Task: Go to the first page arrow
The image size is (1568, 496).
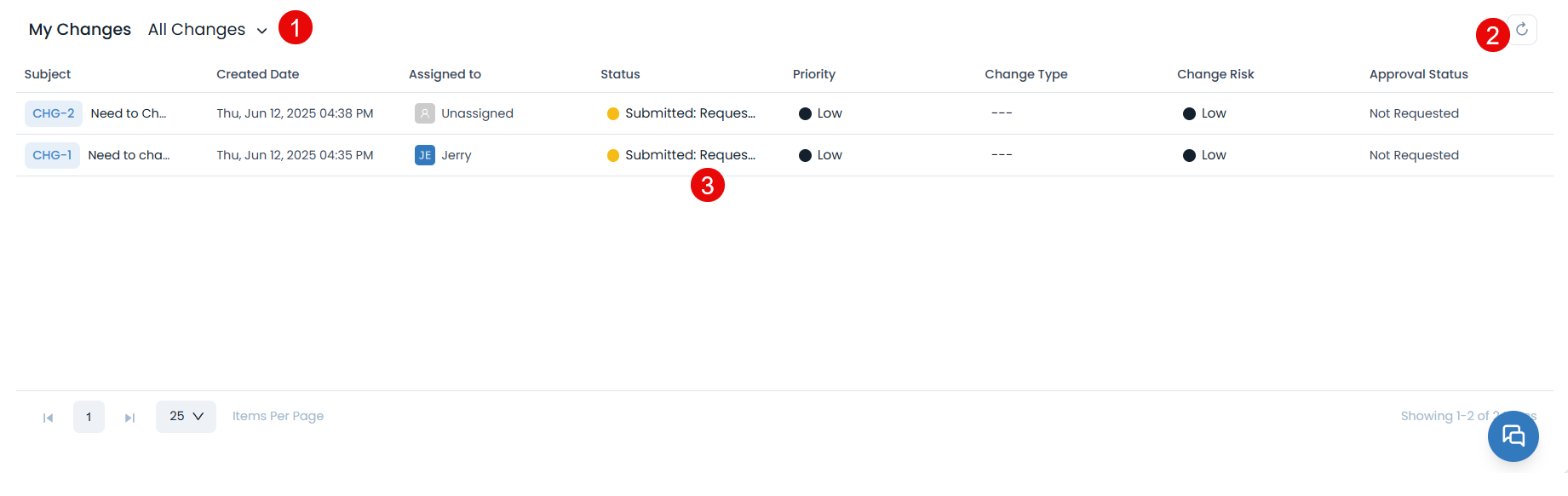Action: tap(49, 418)
